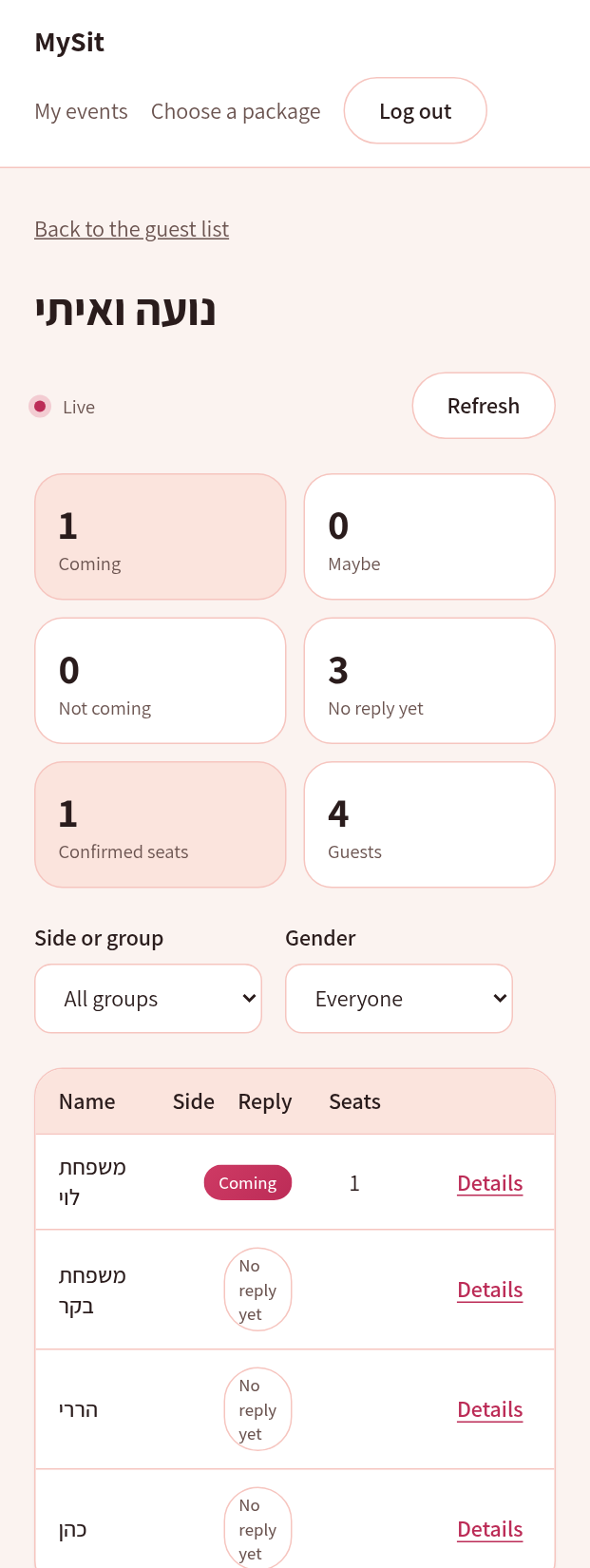
Task: Select the No reply yet stat card
Action: (x=429, y=680)
